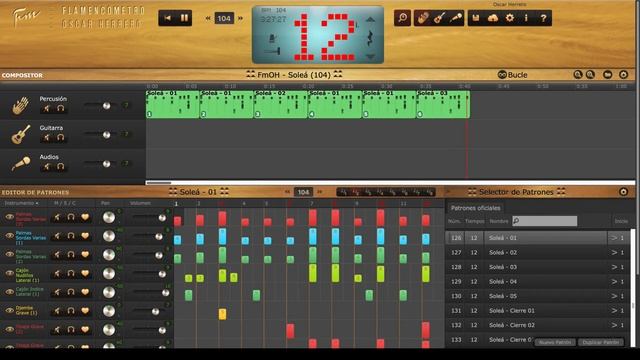The height and width of the screenshot is (360, 640).
Task: Zoom out the compositor timeline
Action: pyautogui.click(x=590, y=75)
